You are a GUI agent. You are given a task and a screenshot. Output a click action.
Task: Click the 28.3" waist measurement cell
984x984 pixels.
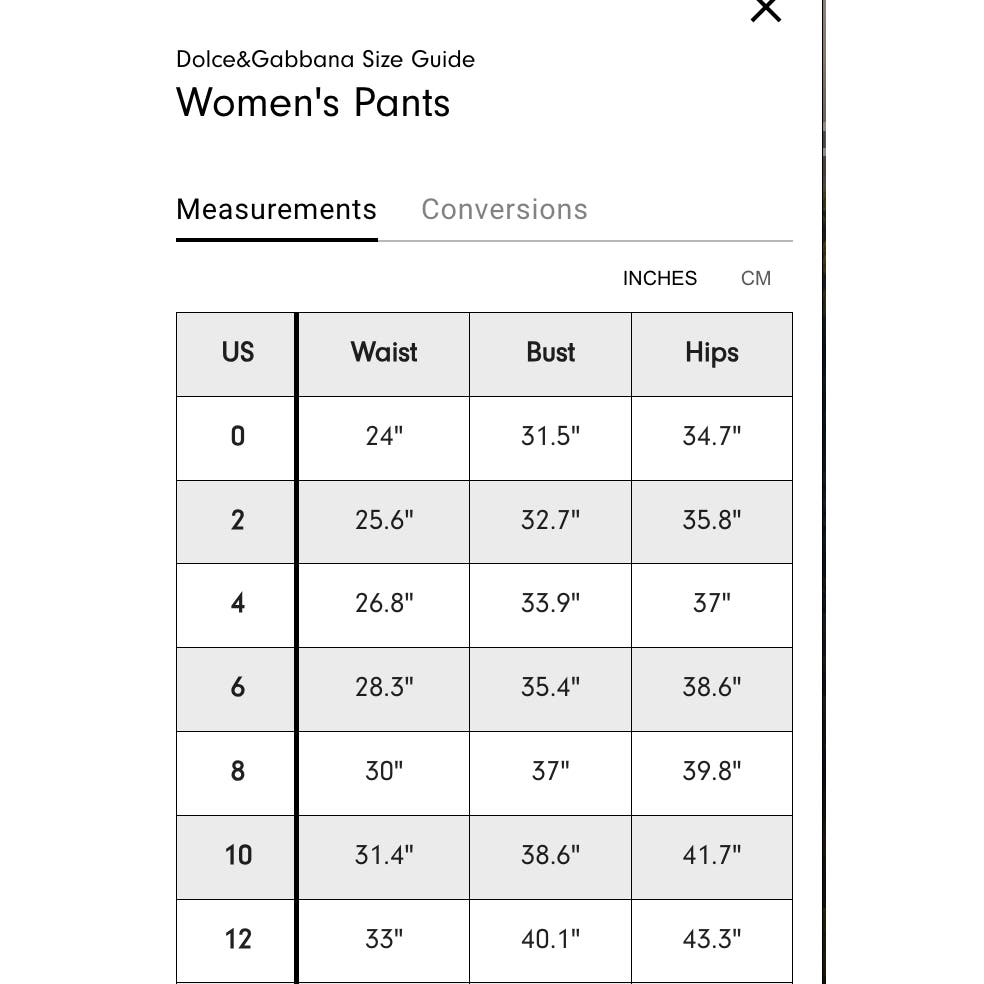383,688
